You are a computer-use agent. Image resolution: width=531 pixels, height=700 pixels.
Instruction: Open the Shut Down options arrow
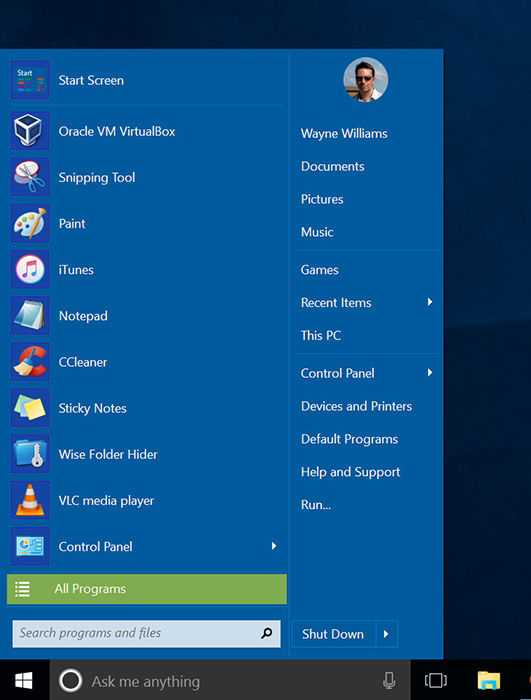coord(386,633)
